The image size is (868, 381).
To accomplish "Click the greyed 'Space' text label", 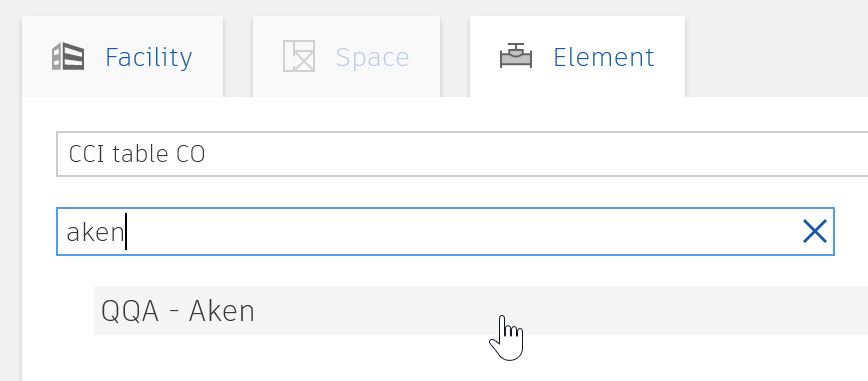I will click(x=372, y=57).
